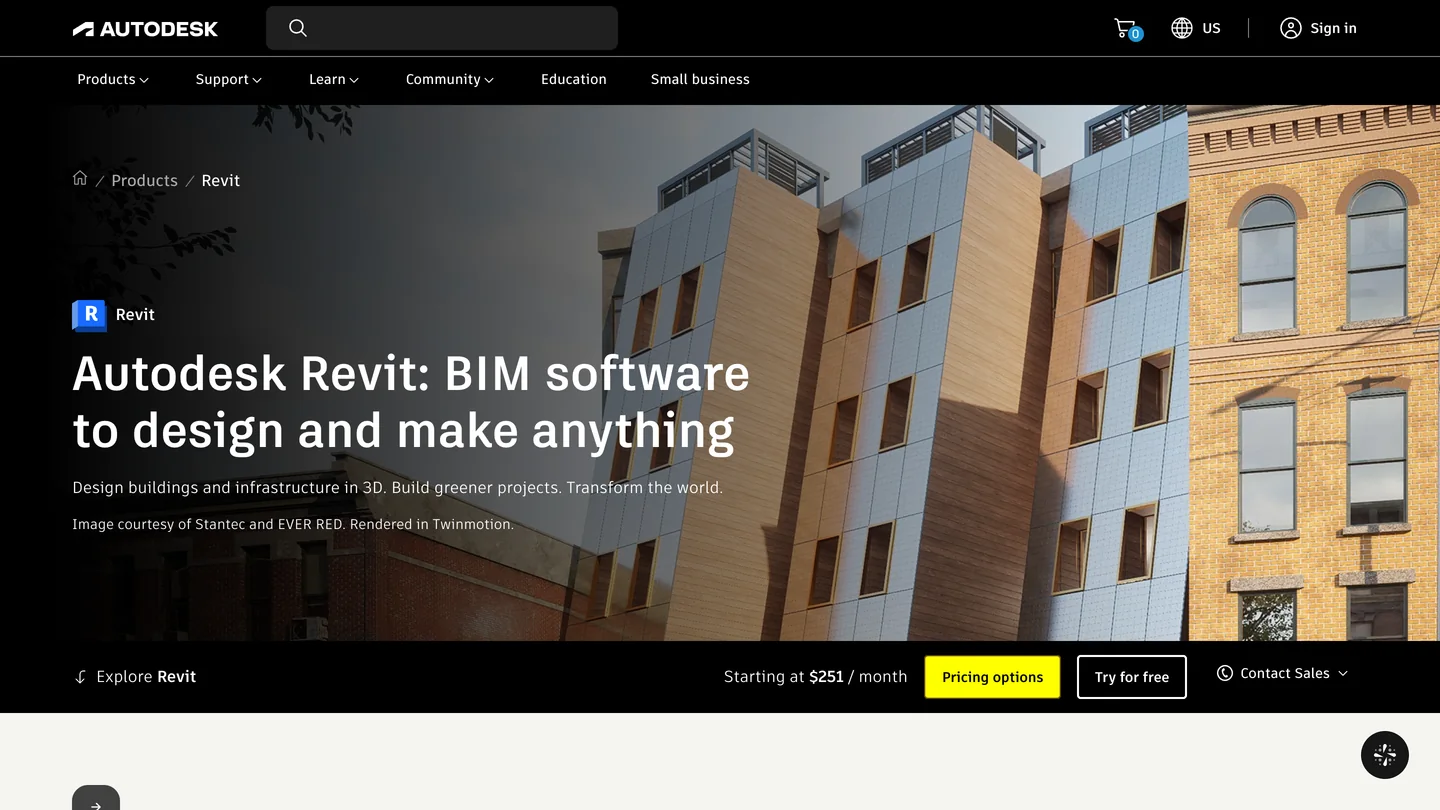1440x810 pixels.
Task: Click the 'Autodesk Revit: BIM software' heading
Action: pyautogui.click(x=411, y=402)
